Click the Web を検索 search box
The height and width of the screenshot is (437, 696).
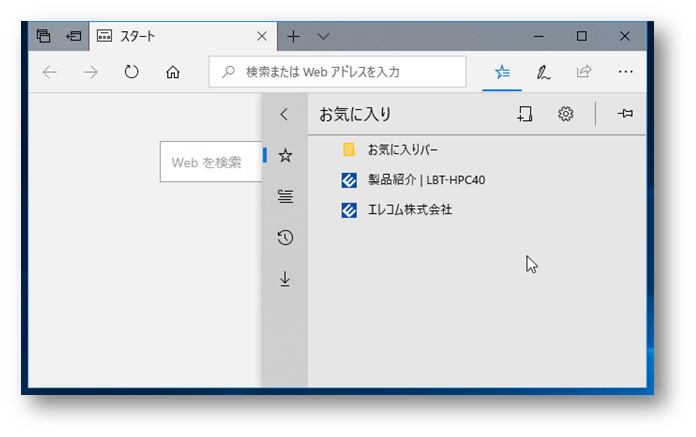point(211,162)
